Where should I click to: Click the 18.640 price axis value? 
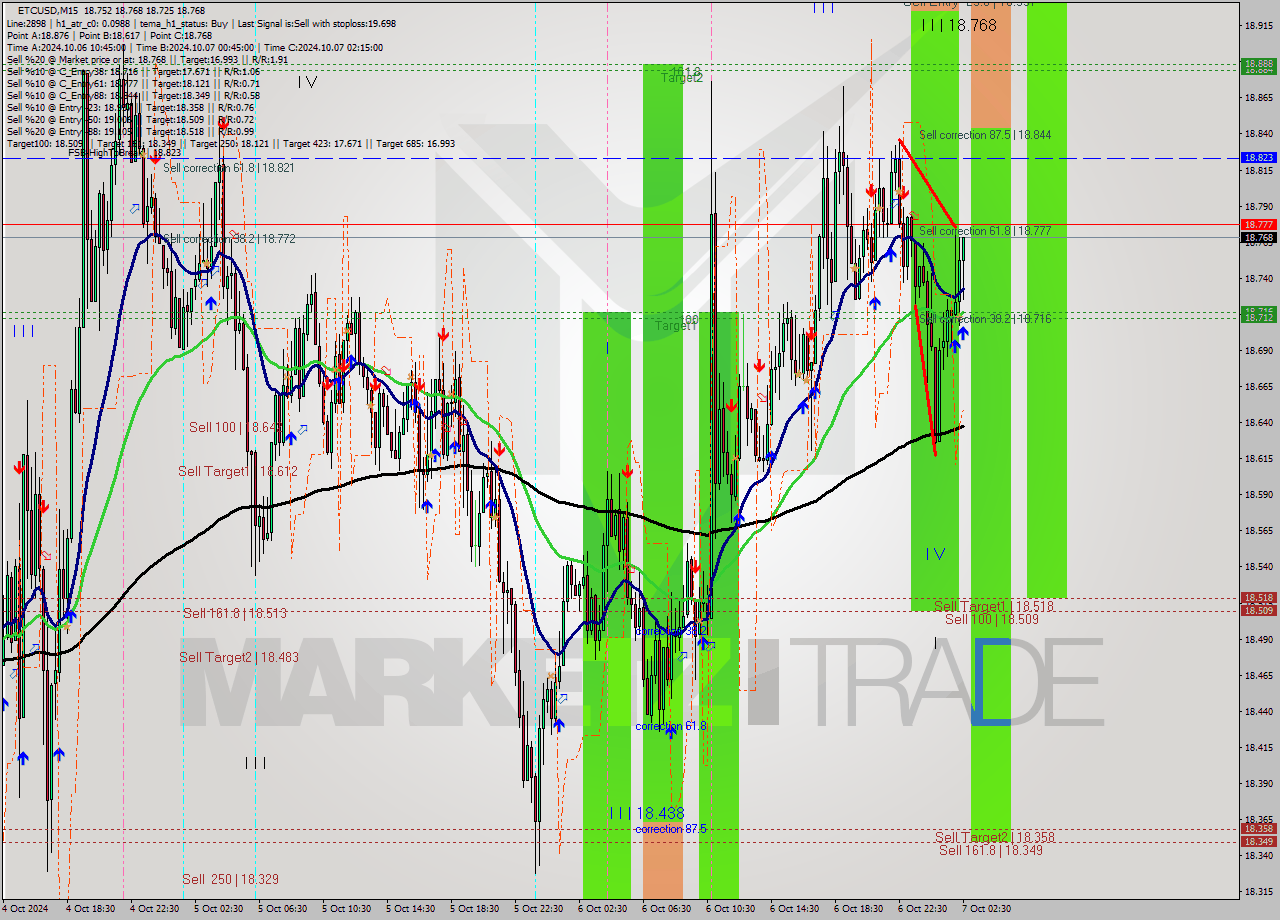click(1258, 423)
